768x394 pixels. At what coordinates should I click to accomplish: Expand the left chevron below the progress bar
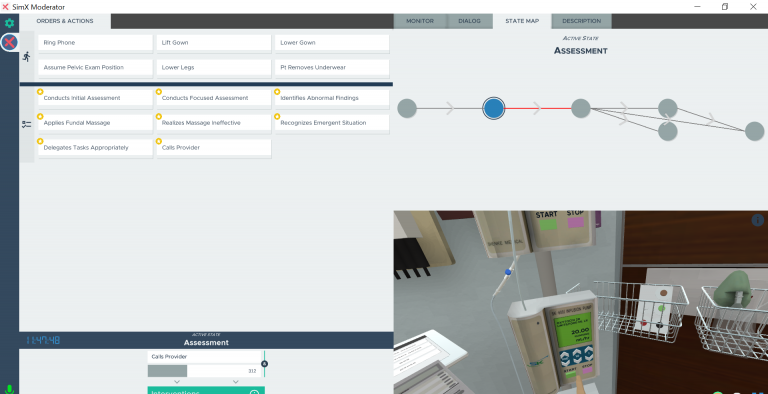[x=177, y=382]
